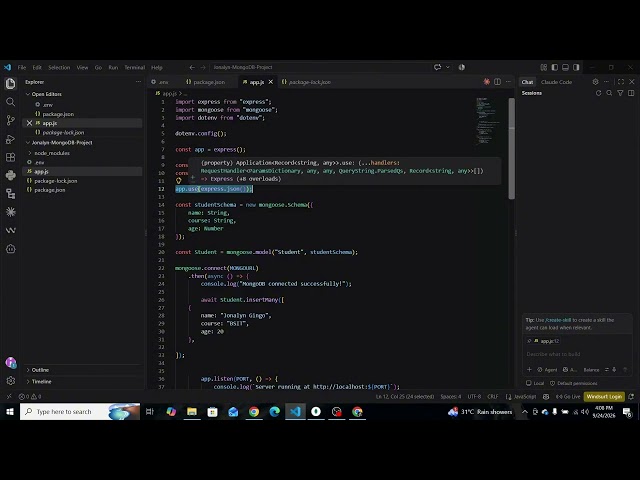Click the /create-skill link in tip
The image size is (640, 480).
[x=558, y=320]
